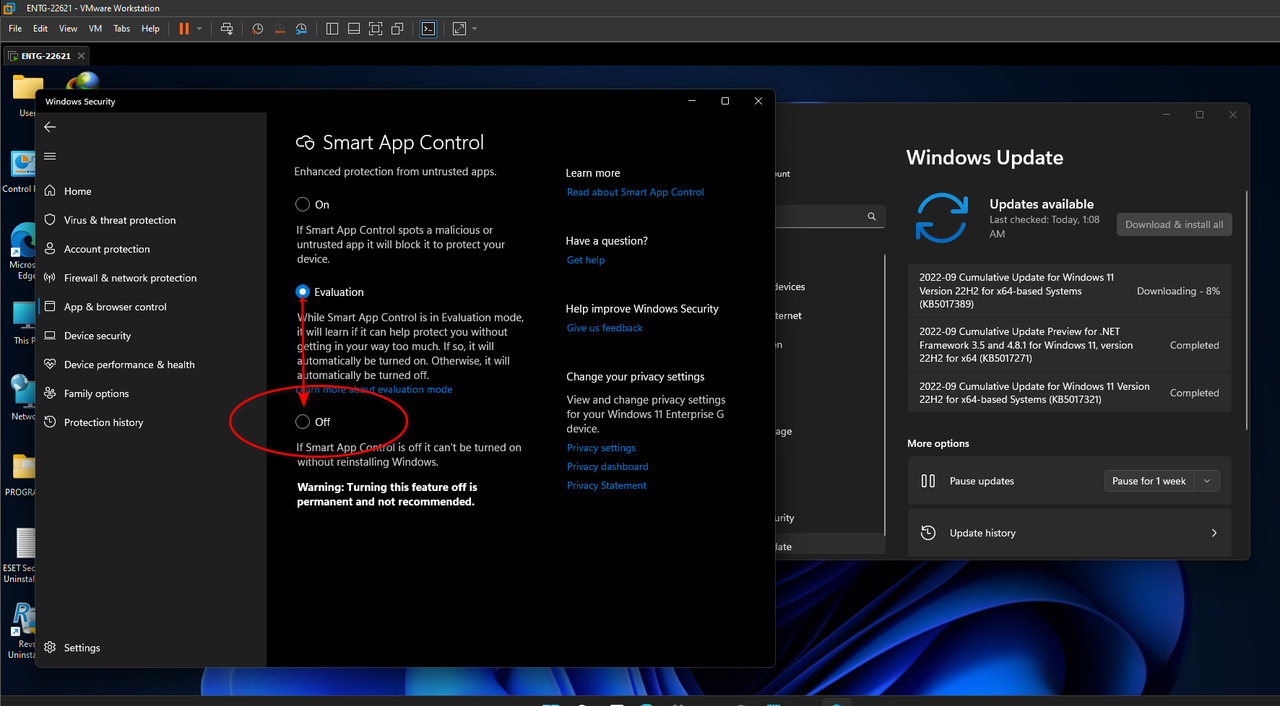This screenshot has height=706, width=1280.
Task: Close the ENTG-22621 tab
Action: pyautogui.click(x=82, y=56)
